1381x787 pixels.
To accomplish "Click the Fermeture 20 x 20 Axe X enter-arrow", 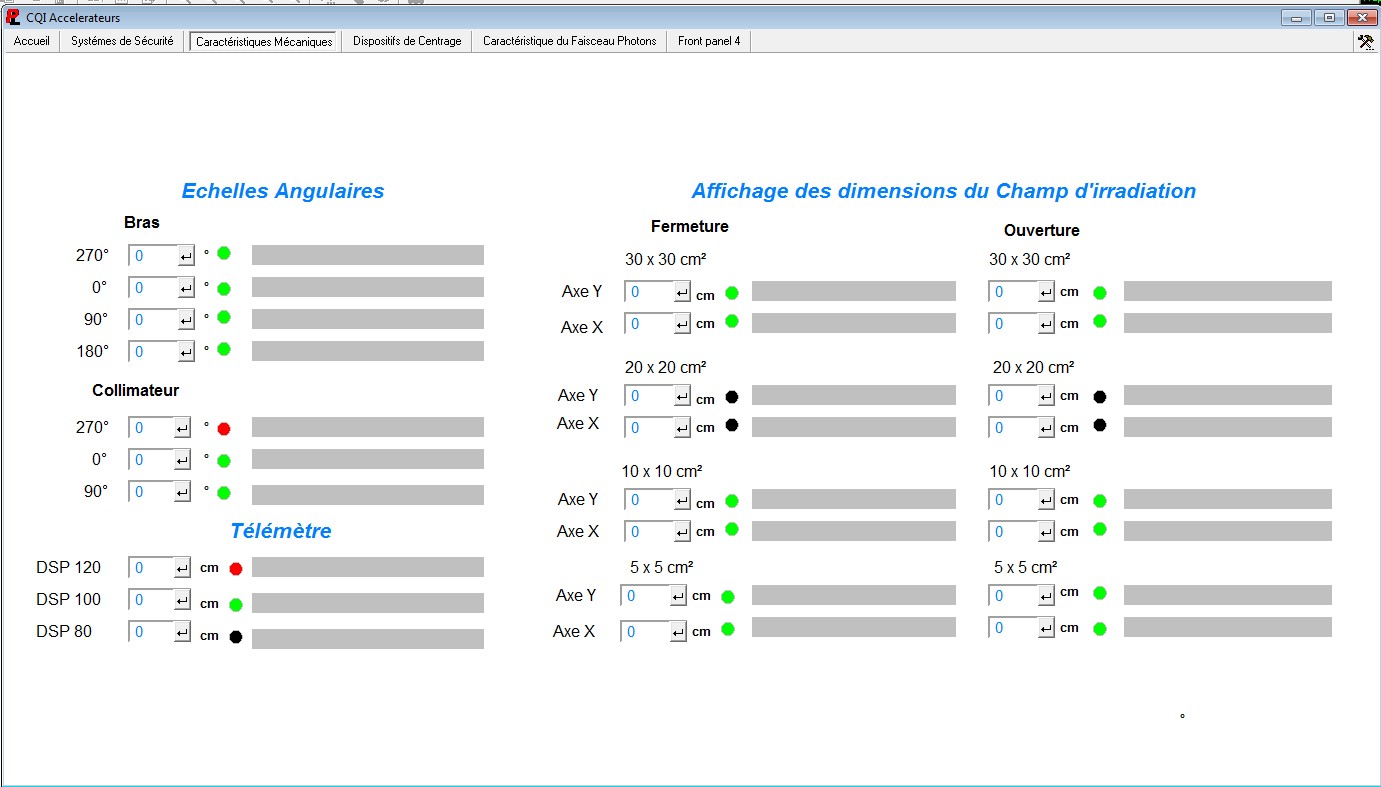I will point(682,428).
